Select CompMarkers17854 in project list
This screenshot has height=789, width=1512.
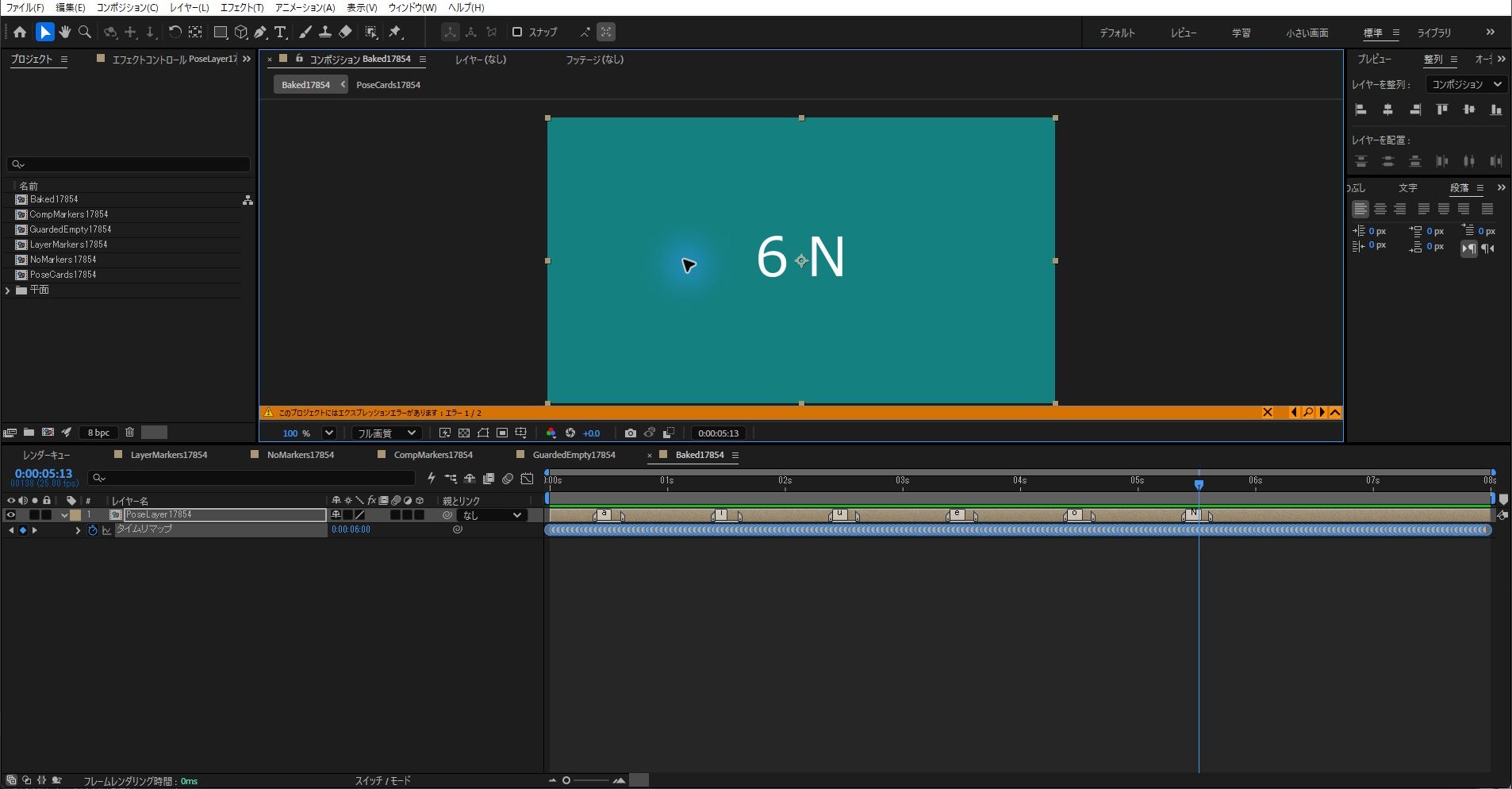[x=68, y=214]
